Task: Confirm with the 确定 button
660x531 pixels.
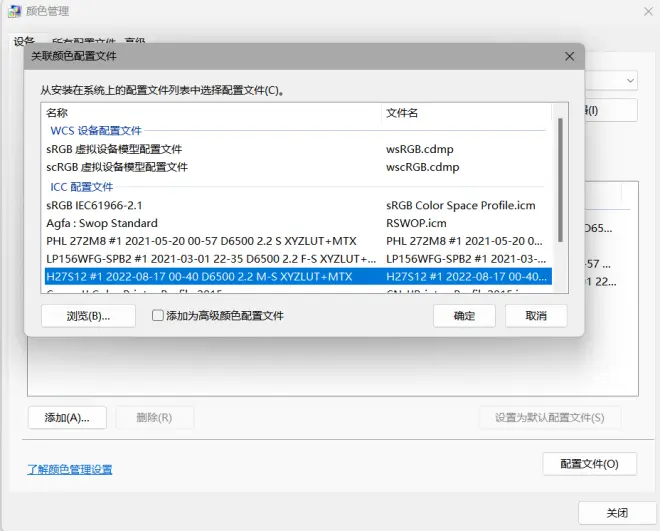Action: [x=464, y=316]
